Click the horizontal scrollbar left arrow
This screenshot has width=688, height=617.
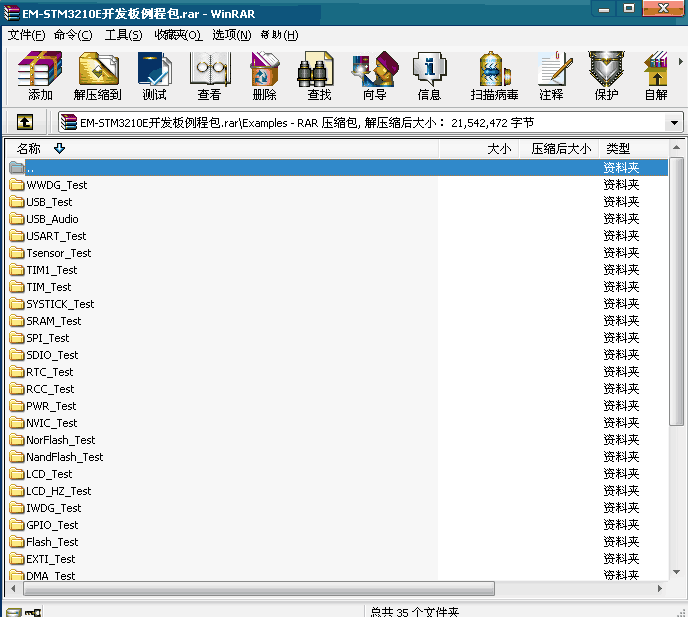click(x=13, y=588)
